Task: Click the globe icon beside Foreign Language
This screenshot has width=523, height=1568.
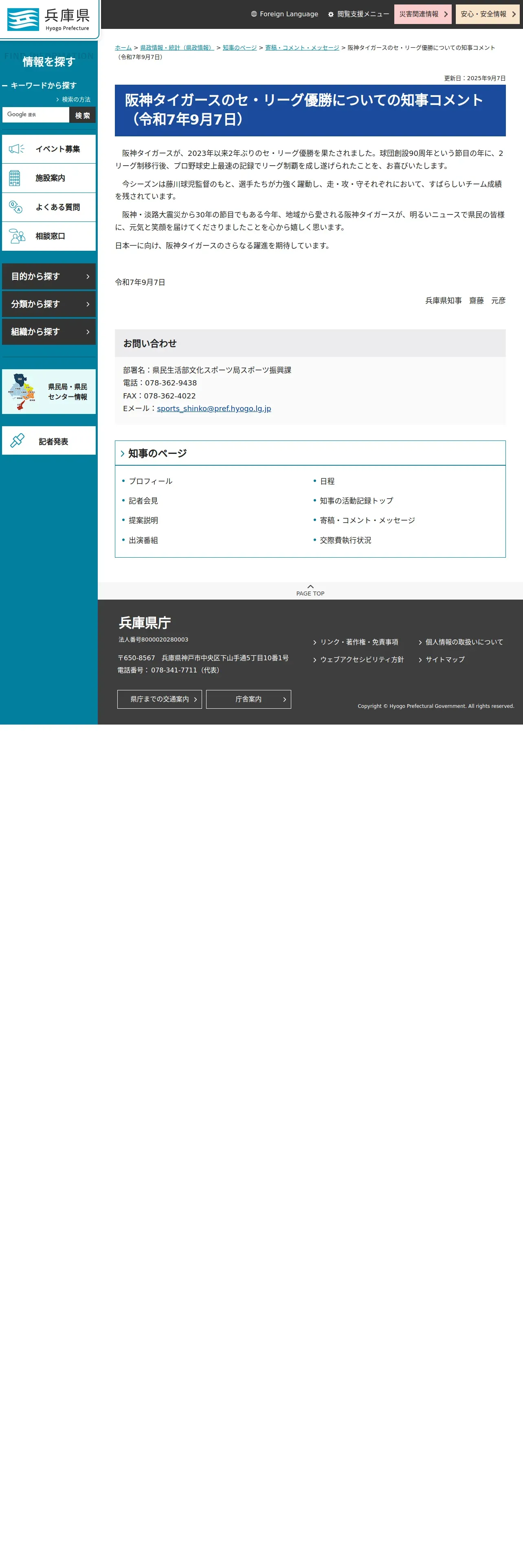Action: tap(254, 14)
